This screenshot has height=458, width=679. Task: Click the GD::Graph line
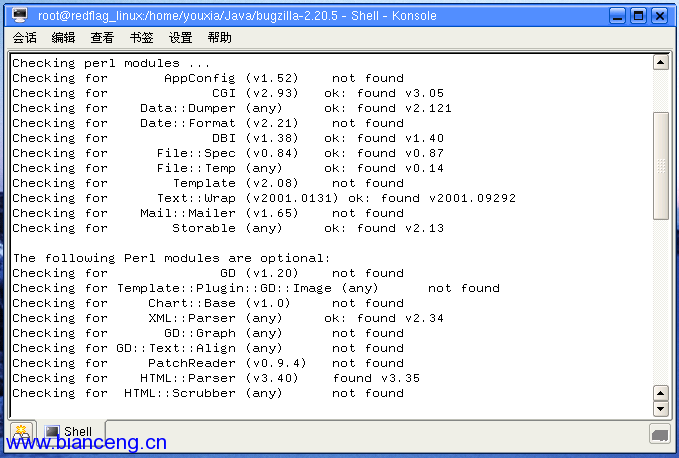click(208, 333)
